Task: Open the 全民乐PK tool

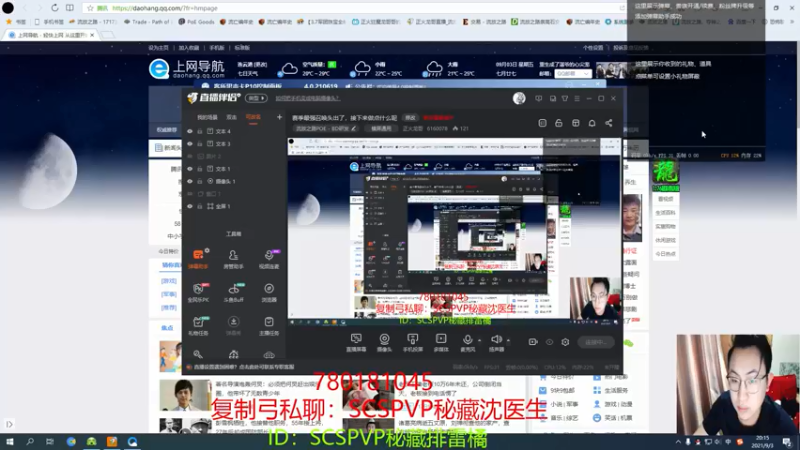Action: point(198,292)
